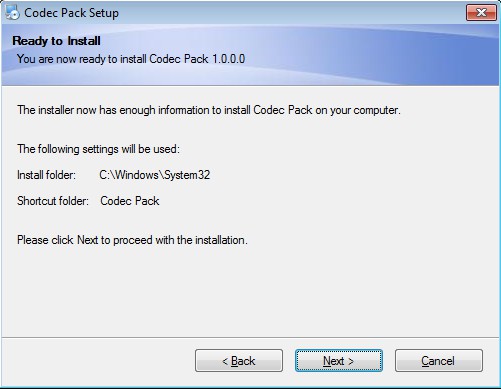
Task: Proceed with the Next > button
Action: (339, 360)
